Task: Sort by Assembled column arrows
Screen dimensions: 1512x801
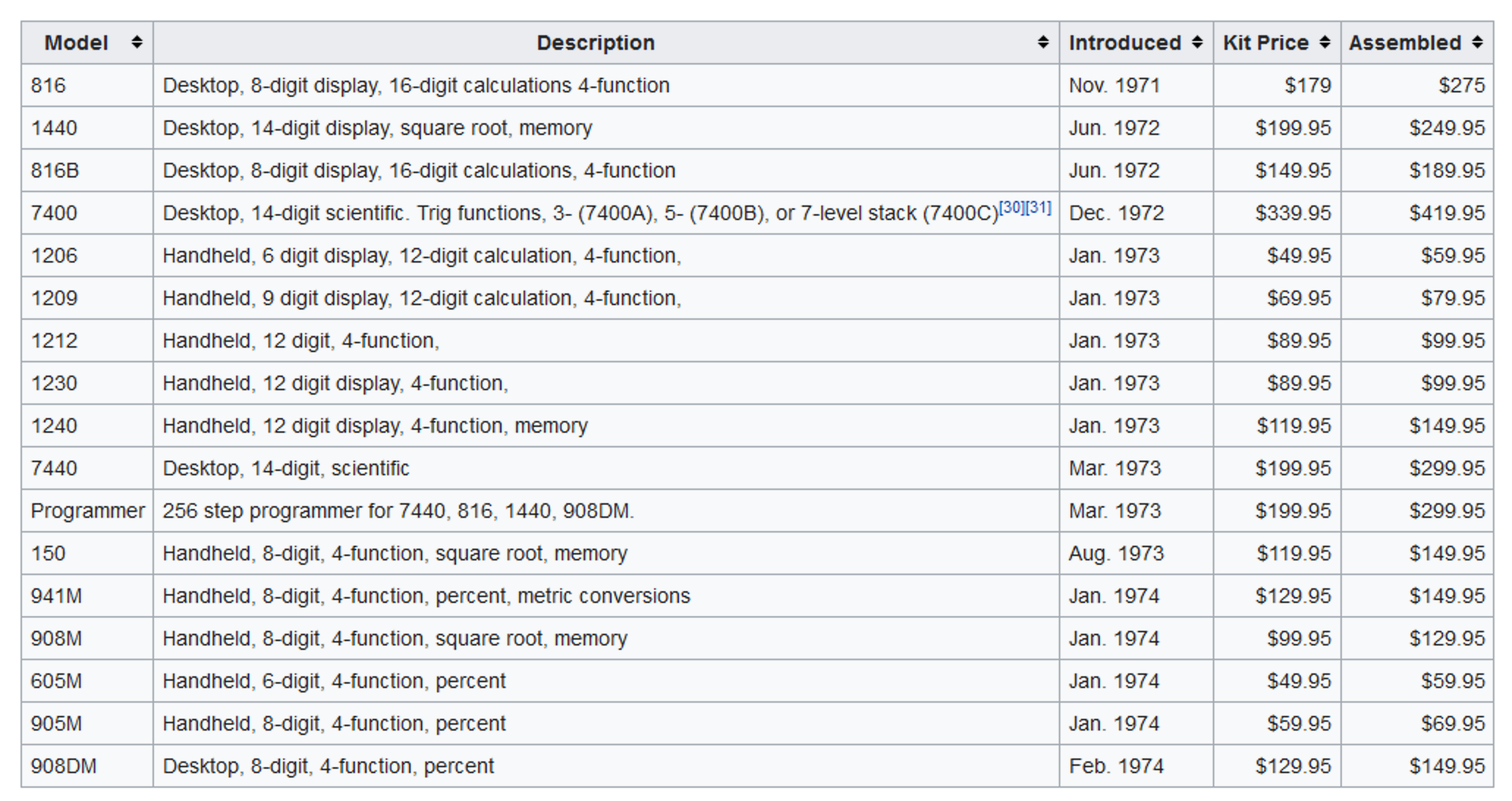Action: pos(1477,43)
